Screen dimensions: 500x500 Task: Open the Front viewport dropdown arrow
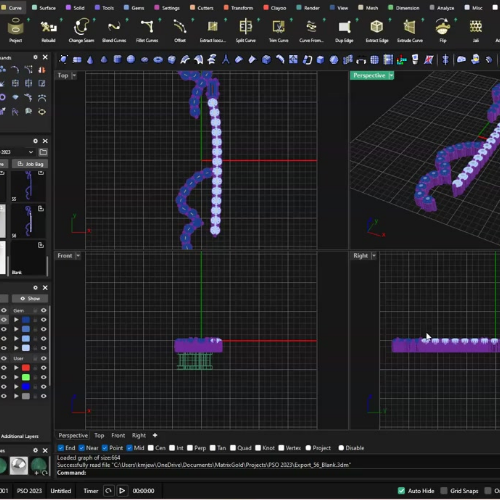[78, 256]
